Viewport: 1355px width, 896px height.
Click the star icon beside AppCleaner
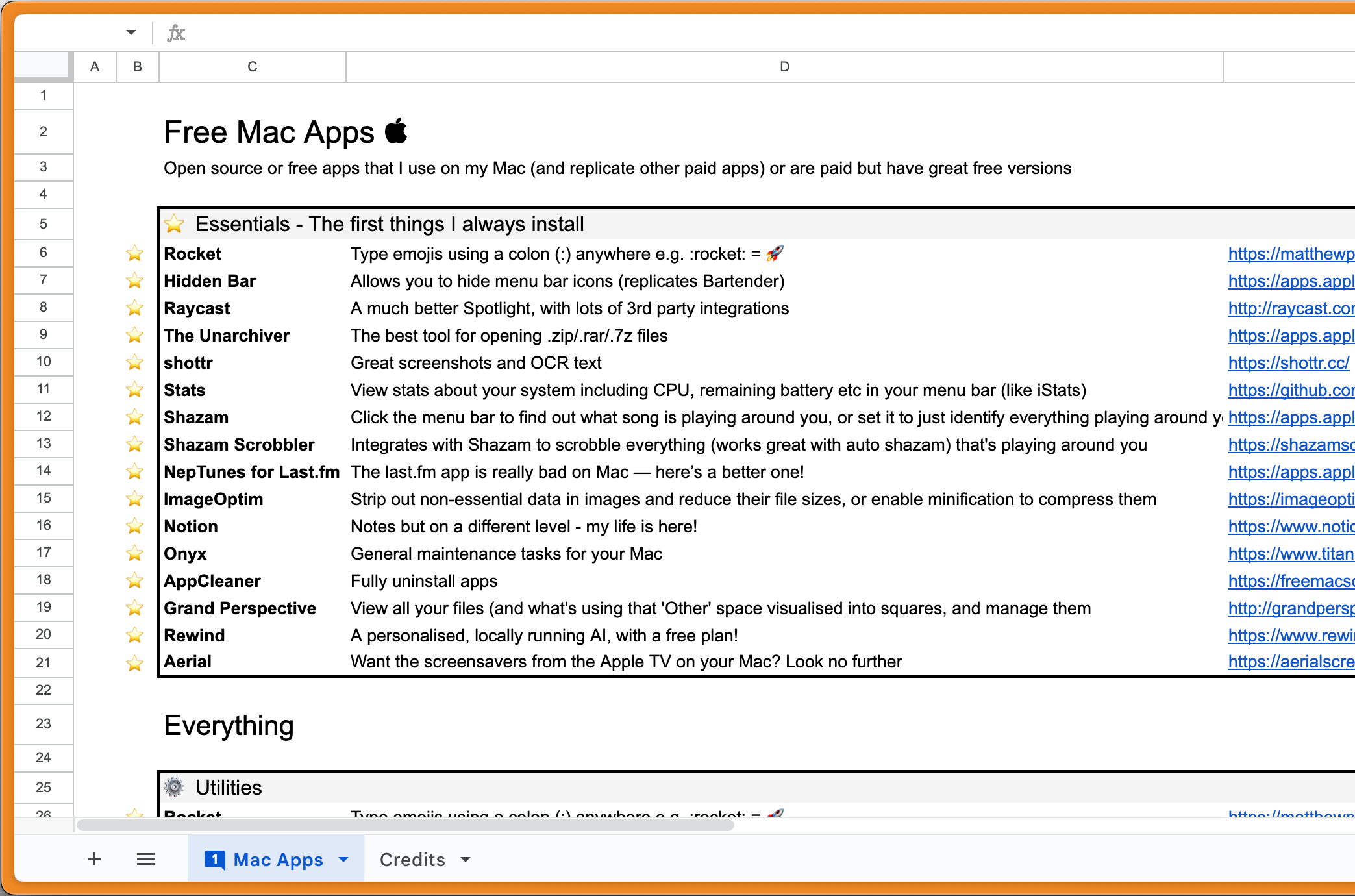click(x=135, y=580)
